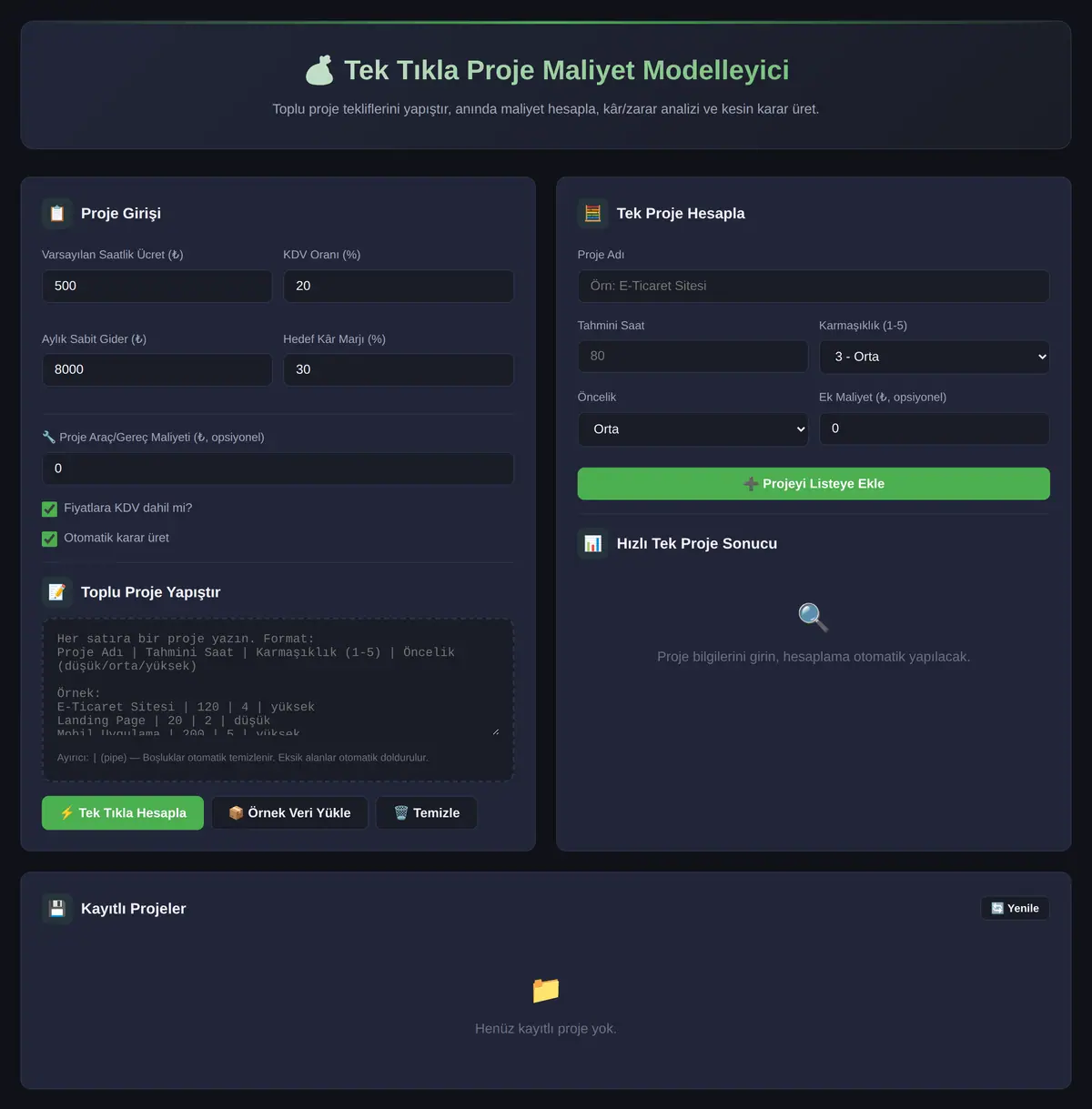1092x1109 pixels.
Task: Click the 'Otomatik karar üret' label text
Action: coord(116,539)
